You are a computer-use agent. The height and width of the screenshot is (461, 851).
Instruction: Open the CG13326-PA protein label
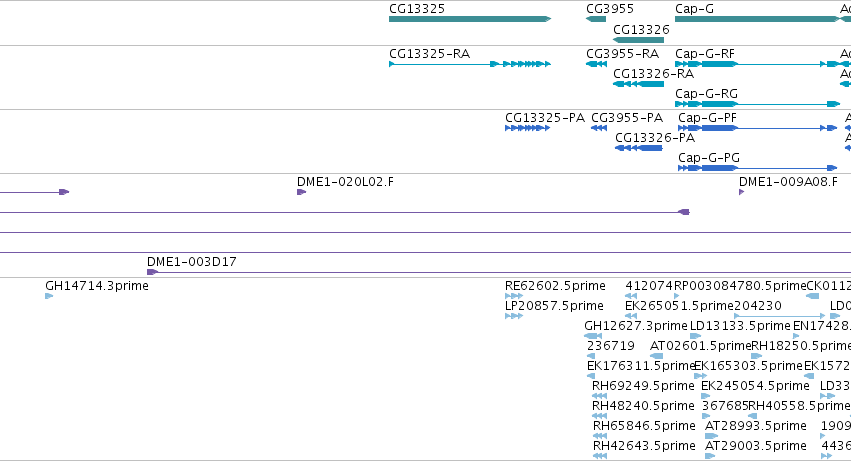click(655, 138)
